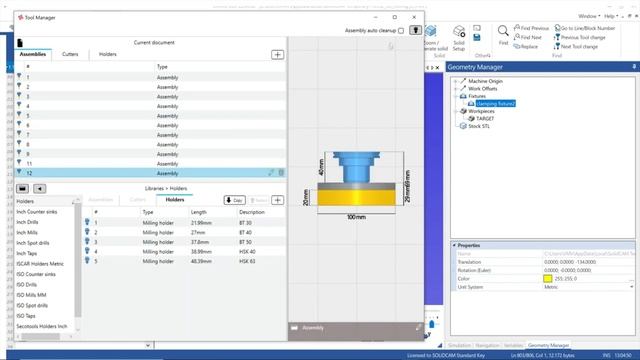This screenshot has height=360, width=640.
Task: Pin the Geometry Manager panel
Action: click(x=634, y=67)
